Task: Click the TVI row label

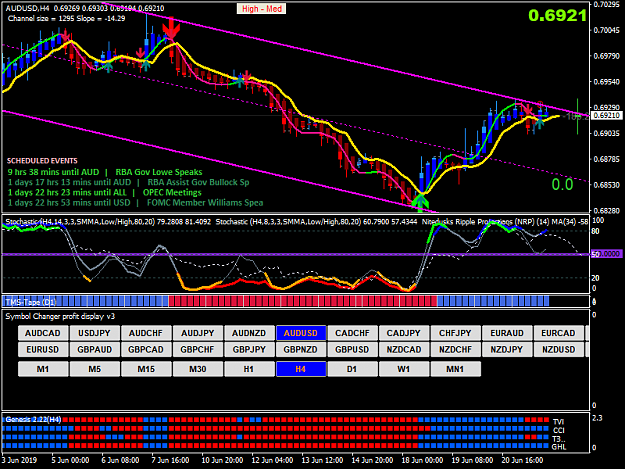Action: pyautogui.click(x=558, y=422)
